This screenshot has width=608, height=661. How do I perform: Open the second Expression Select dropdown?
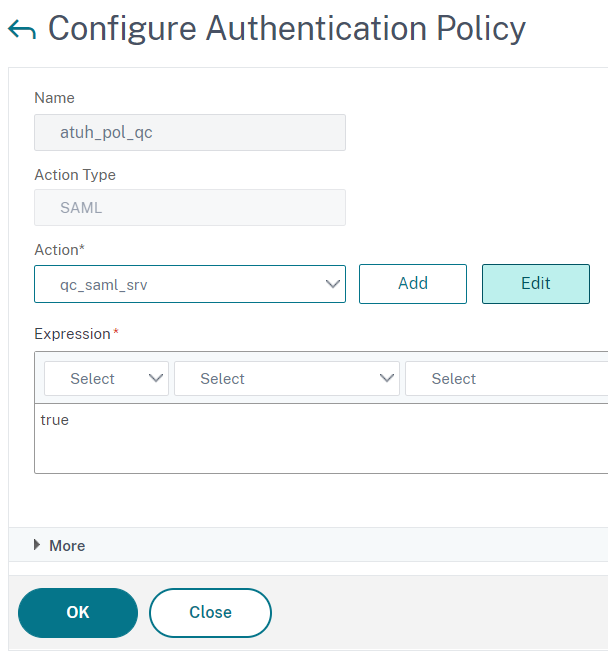click(286, 379)
